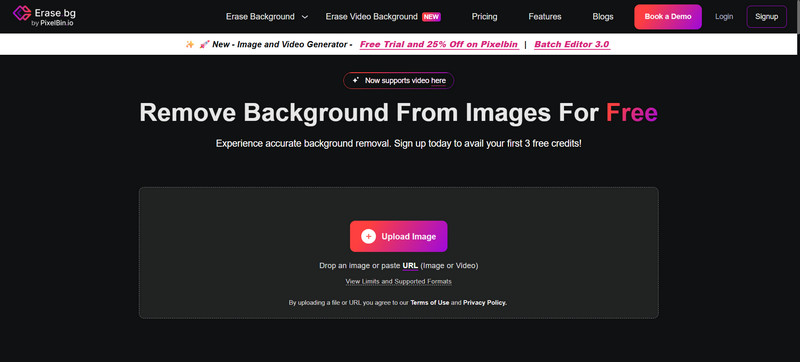
Task: Open the Blogs menu item
Action: click(603, 17)
